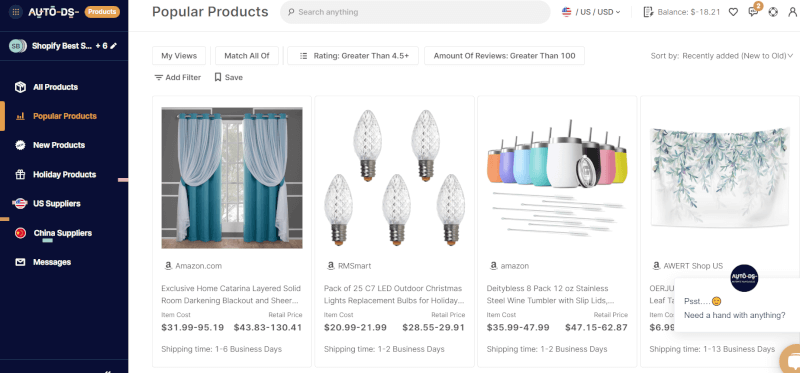This screenshot has height=373, width=800.
Task: Open the US / USD region dropdown
Action: point(591,12)
